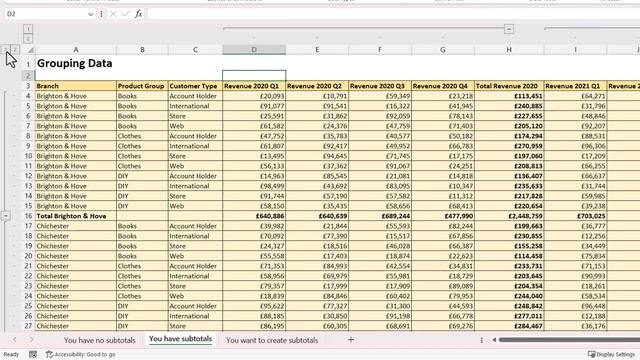Click the Name Box showing D2

46,14
